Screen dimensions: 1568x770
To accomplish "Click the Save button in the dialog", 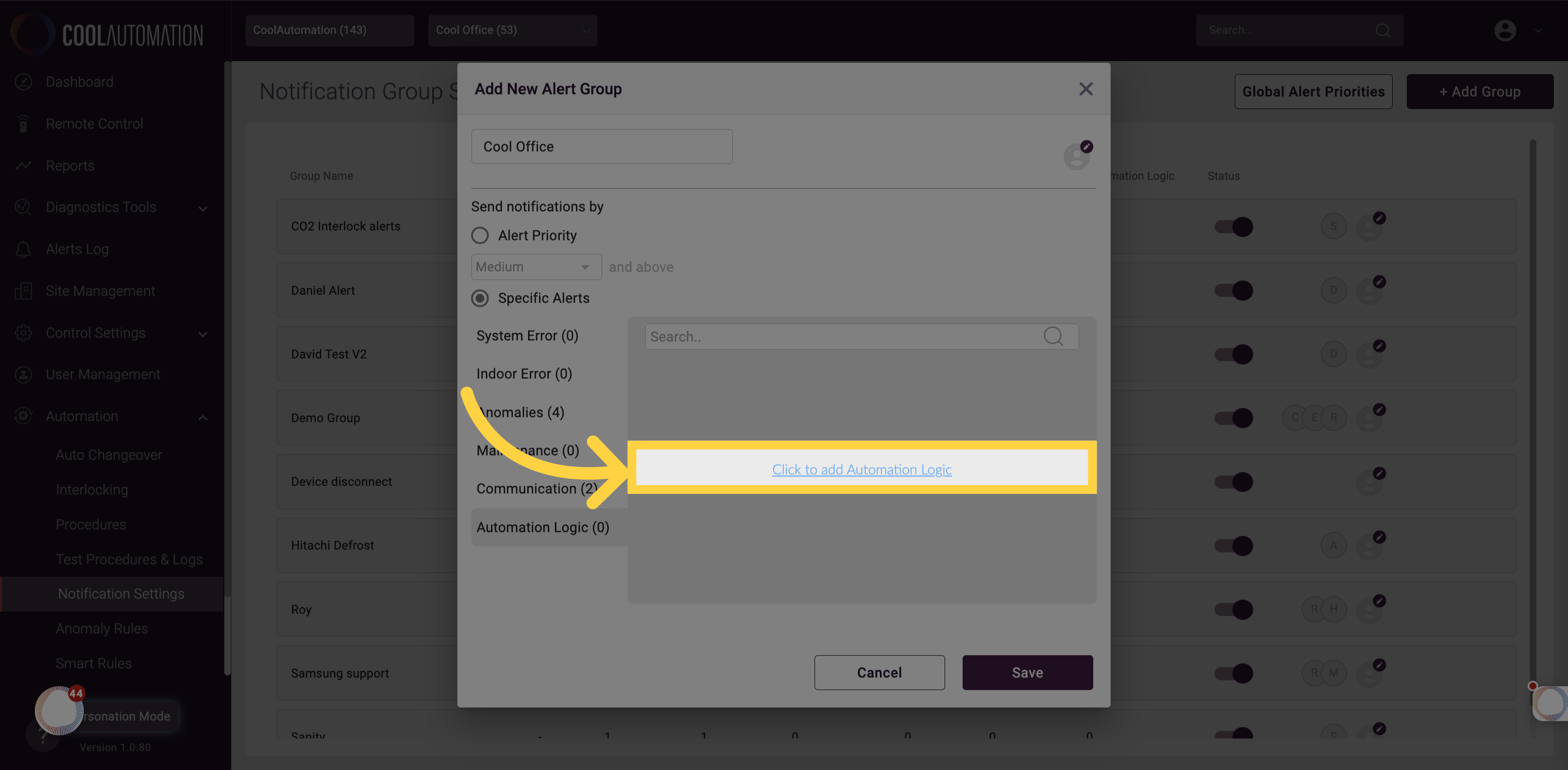I will coord(1027,673).
